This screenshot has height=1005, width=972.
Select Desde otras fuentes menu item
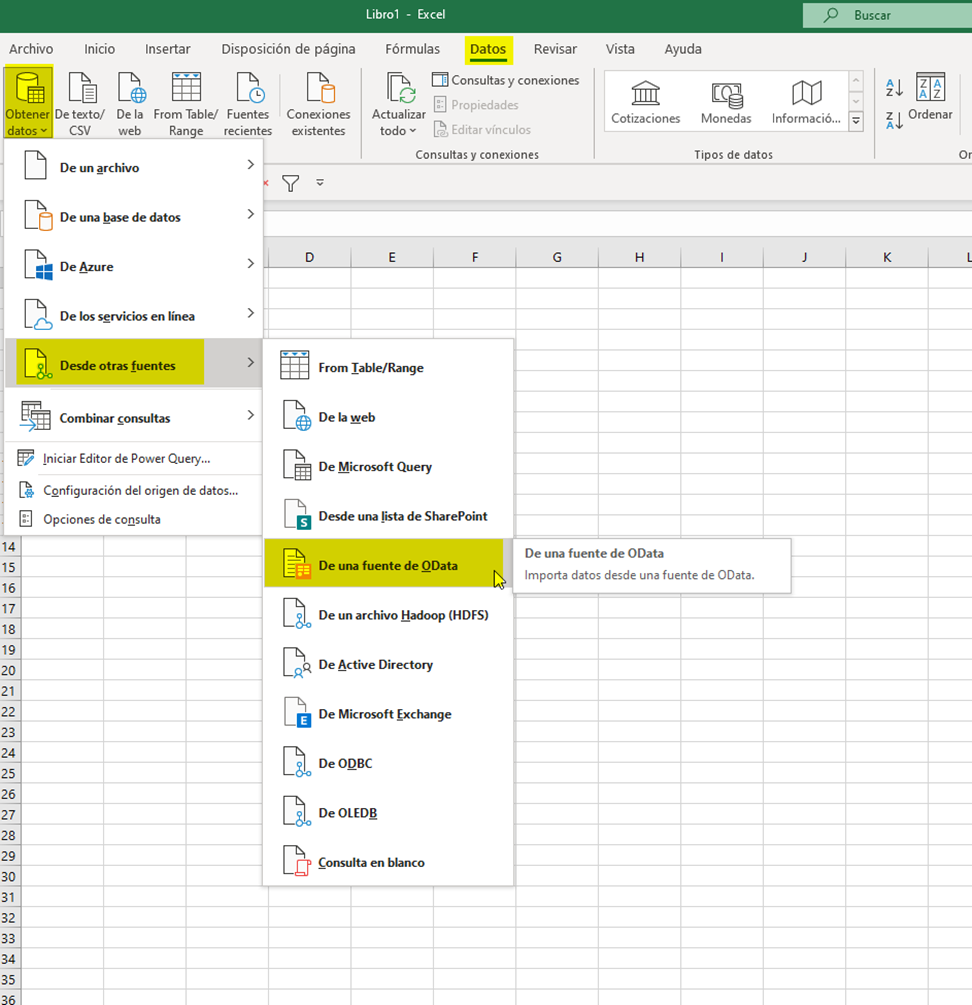point(133,364)
